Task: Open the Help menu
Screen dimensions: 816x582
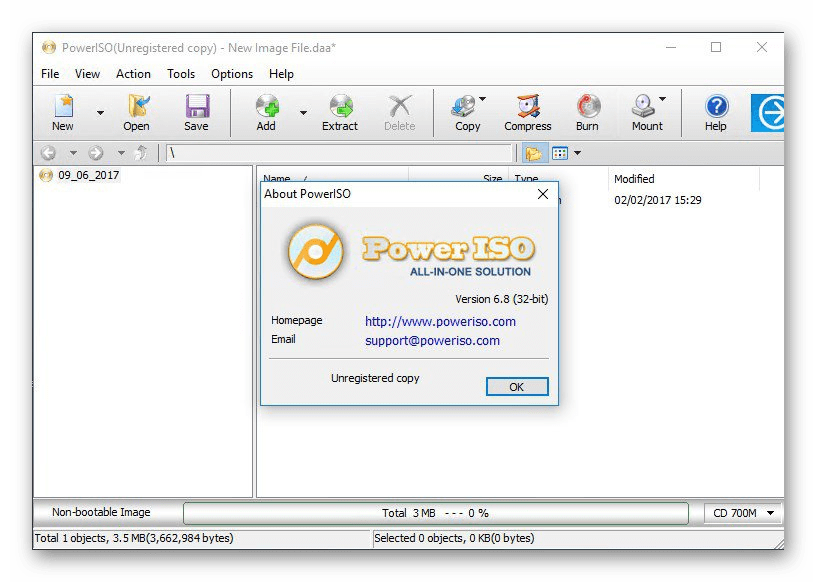Action: click(282, 74)
